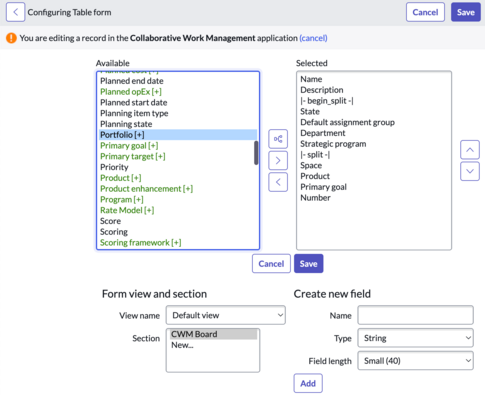
Task: Select Program [+] in Available
Action: tap(178, 199)
